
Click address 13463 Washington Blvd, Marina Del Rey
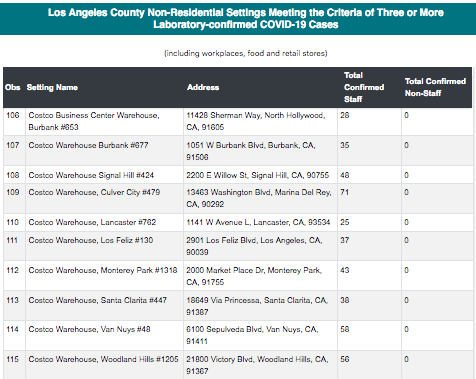pos(259,198)
